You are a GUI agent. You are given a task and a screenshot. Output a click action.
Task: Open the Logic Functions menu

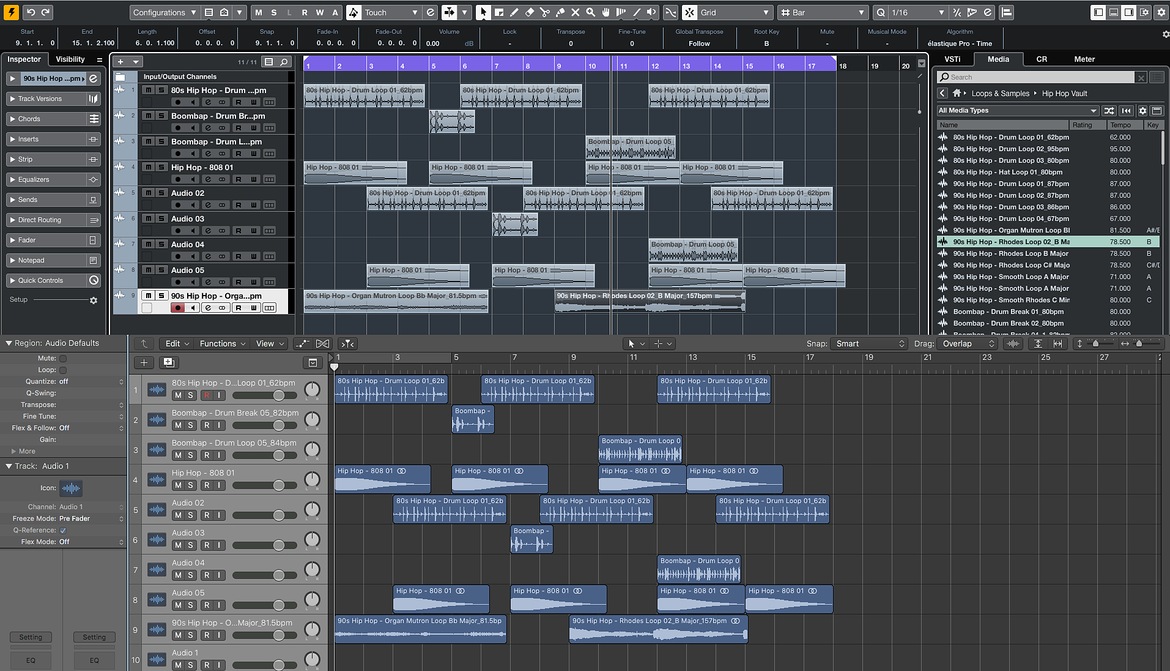click(222, 343)
